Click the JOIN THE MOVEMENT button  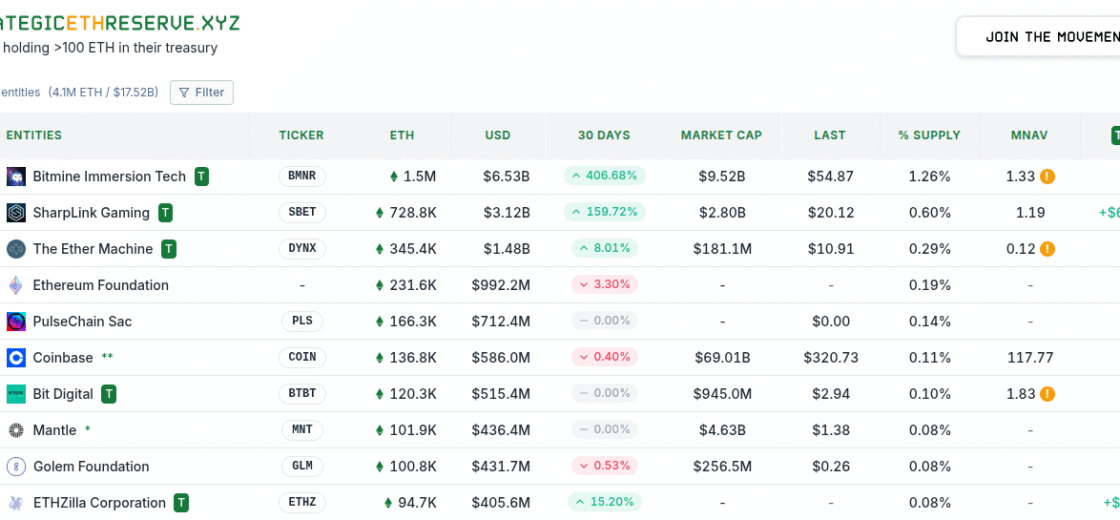click(1041, 36)
